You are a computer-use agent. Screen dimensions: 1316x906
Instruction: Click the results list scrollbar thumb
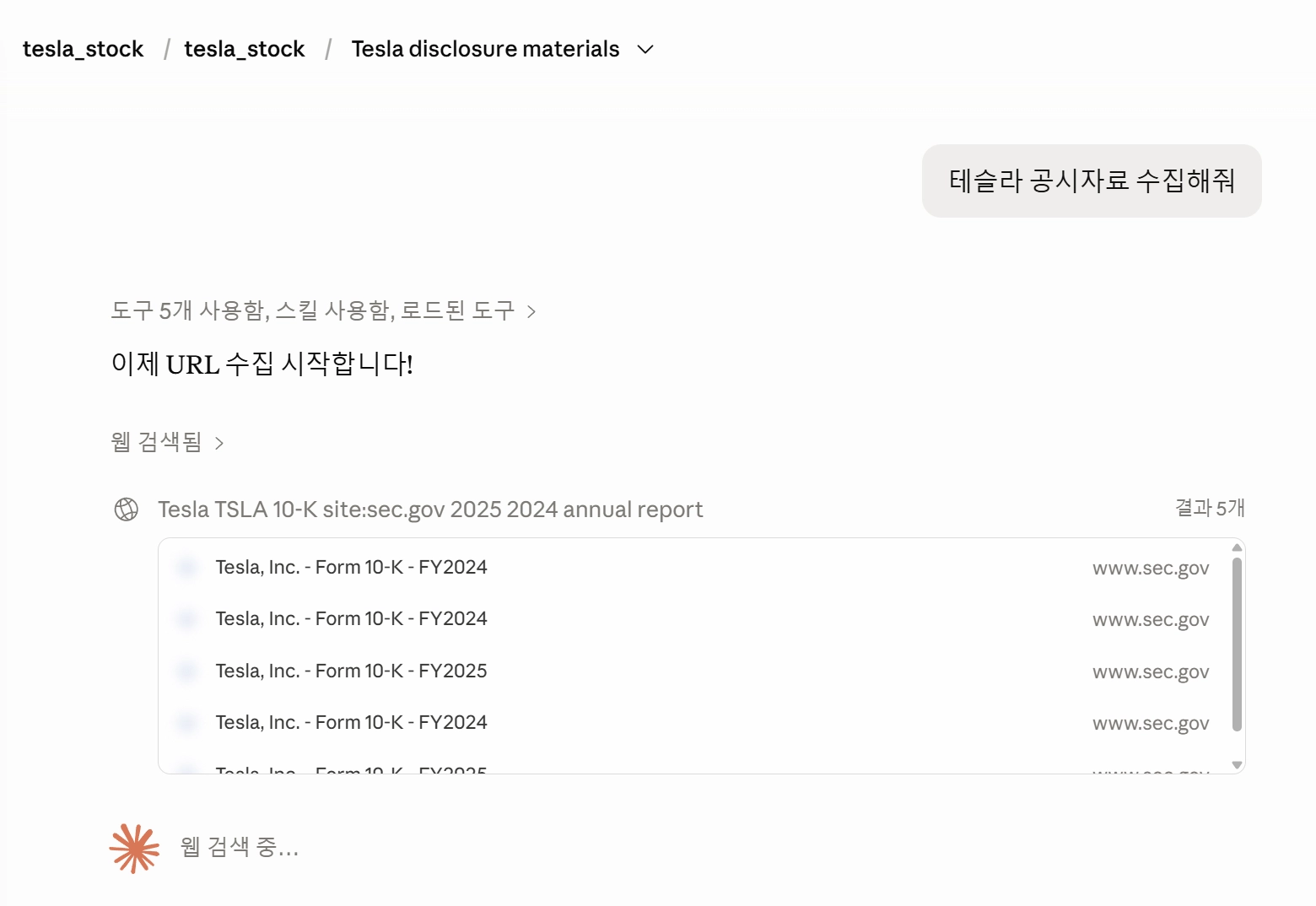(1237, 644)
